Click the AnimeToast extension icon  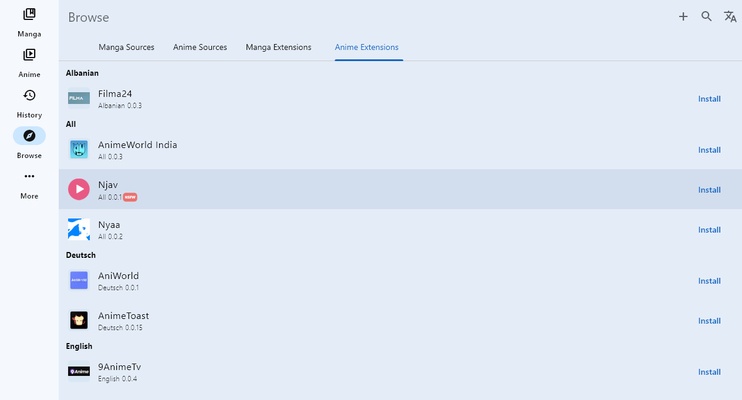click(79, 320)
